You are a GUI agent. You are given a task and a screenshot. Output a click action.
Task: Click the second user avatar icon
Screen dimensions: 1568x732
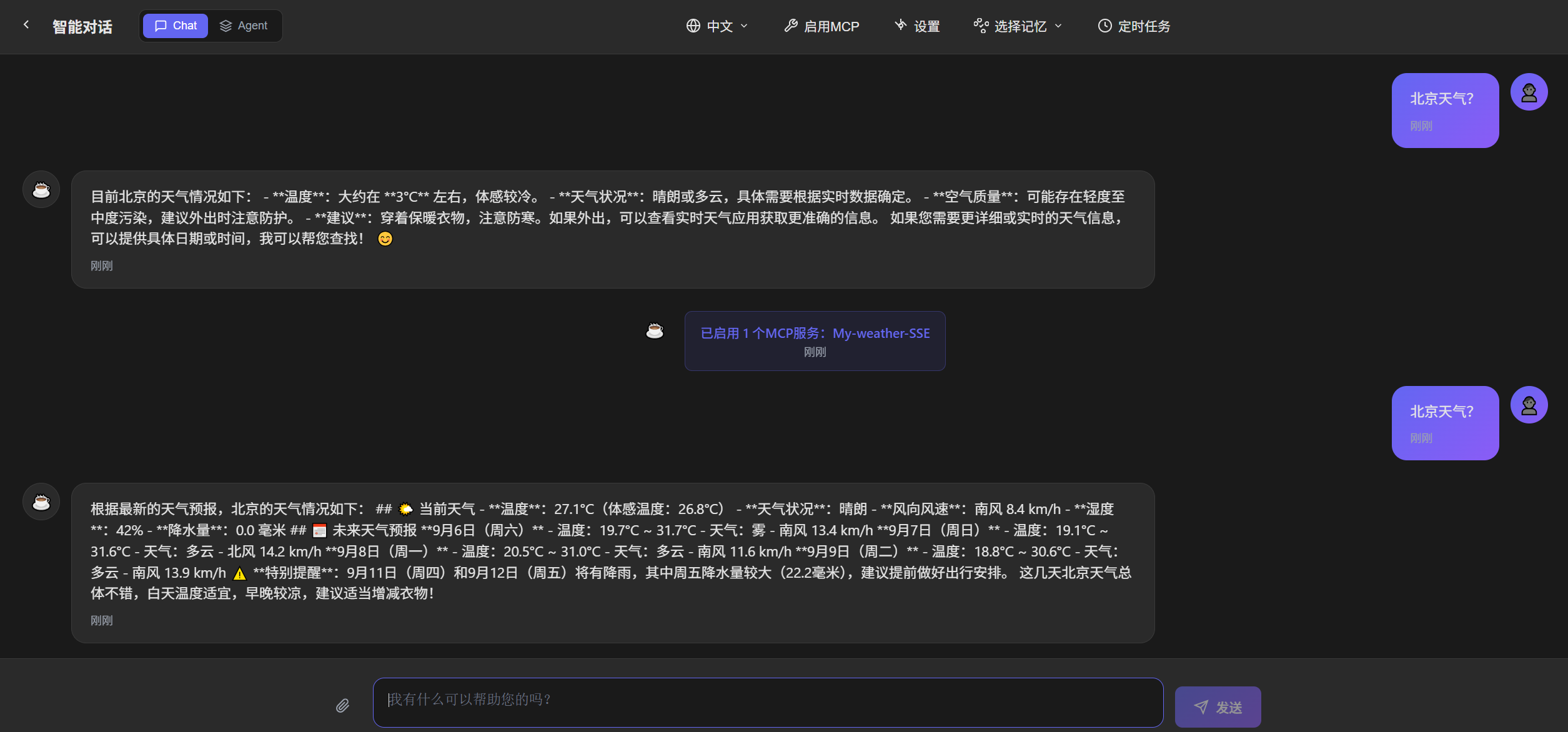(x=1528, y=405)
